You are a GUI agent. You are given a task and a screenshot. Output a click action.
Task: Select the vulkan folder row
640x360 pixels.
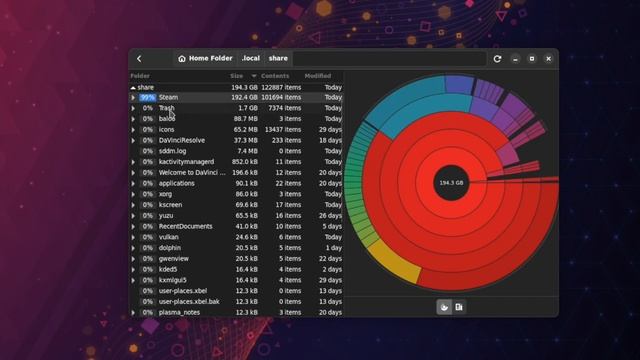[236, 237]
